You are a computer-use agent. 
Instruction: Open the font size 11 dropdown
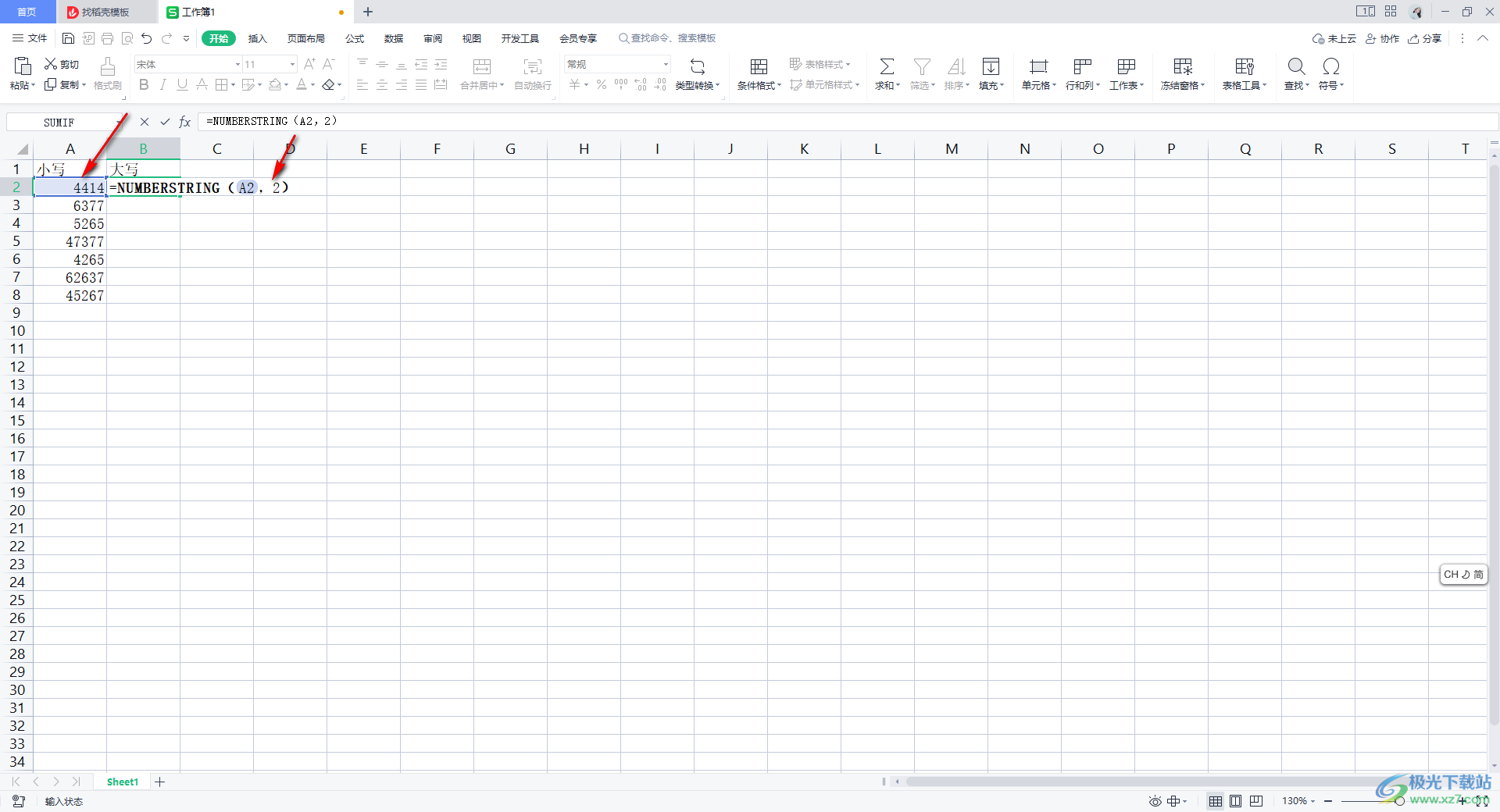click(292, 64)
